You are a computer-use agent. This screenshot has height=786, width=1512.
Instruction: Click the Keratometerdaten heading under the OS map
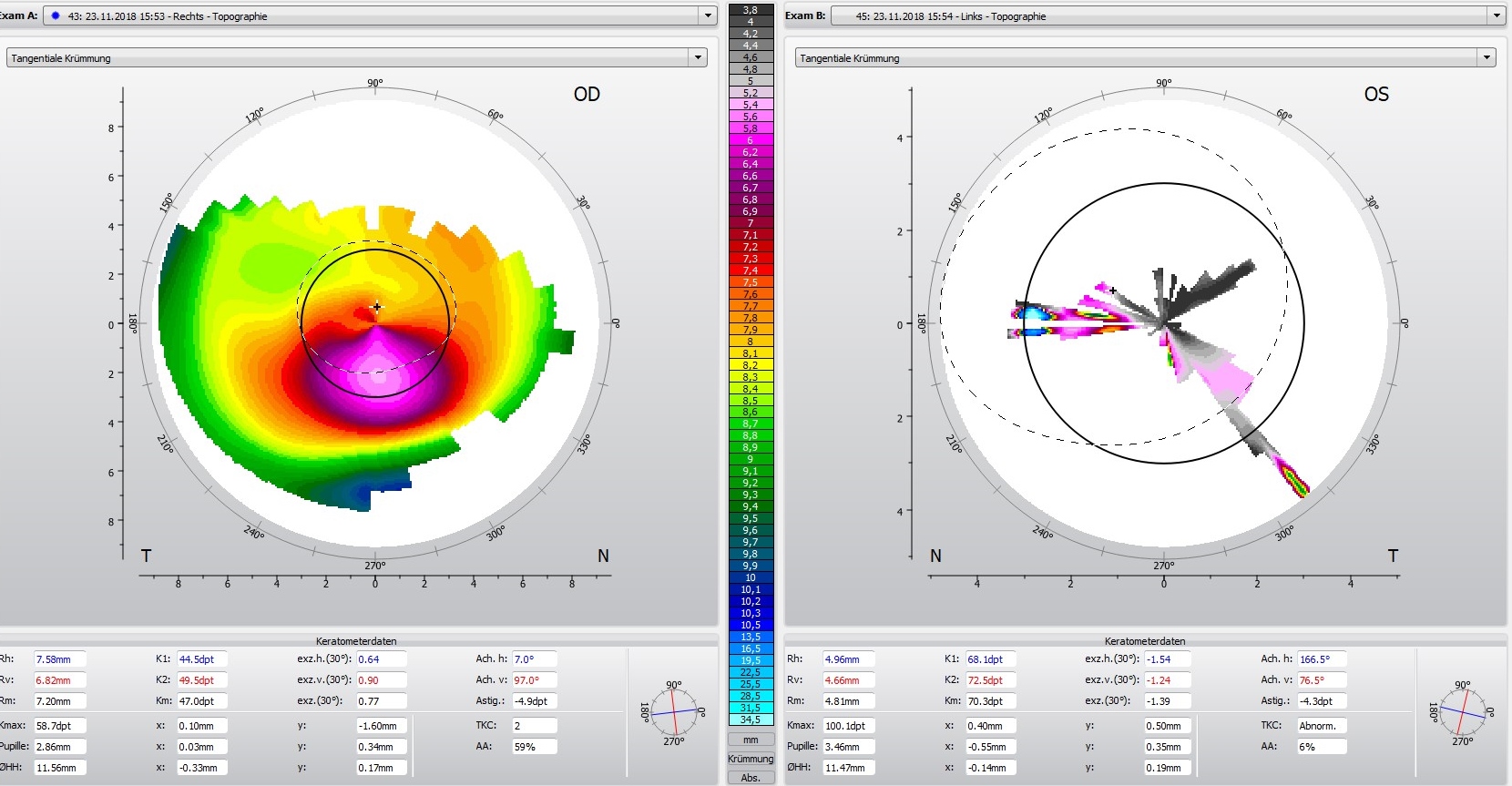(1145, 641)
